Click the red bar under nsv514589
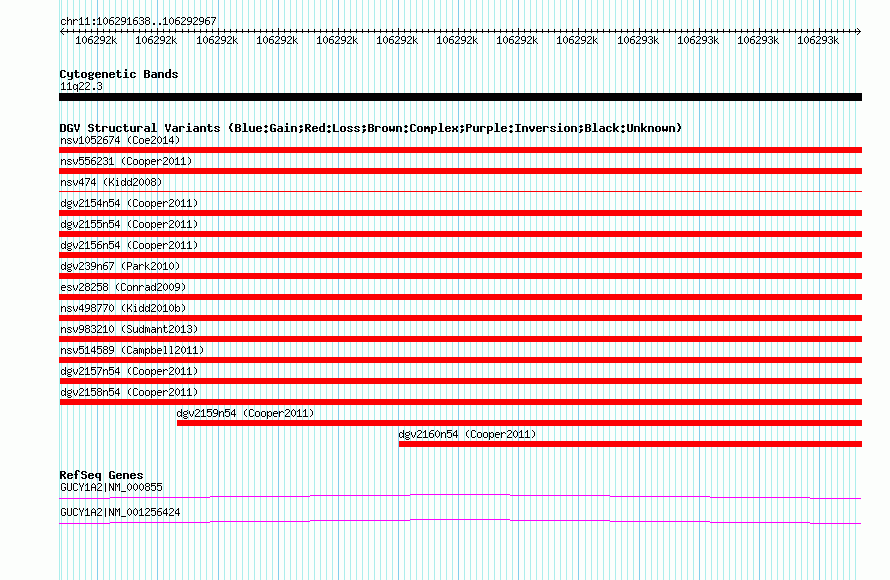Image resolution: width=890 pixels, height=580 pixels. click(x=460, y=360)
